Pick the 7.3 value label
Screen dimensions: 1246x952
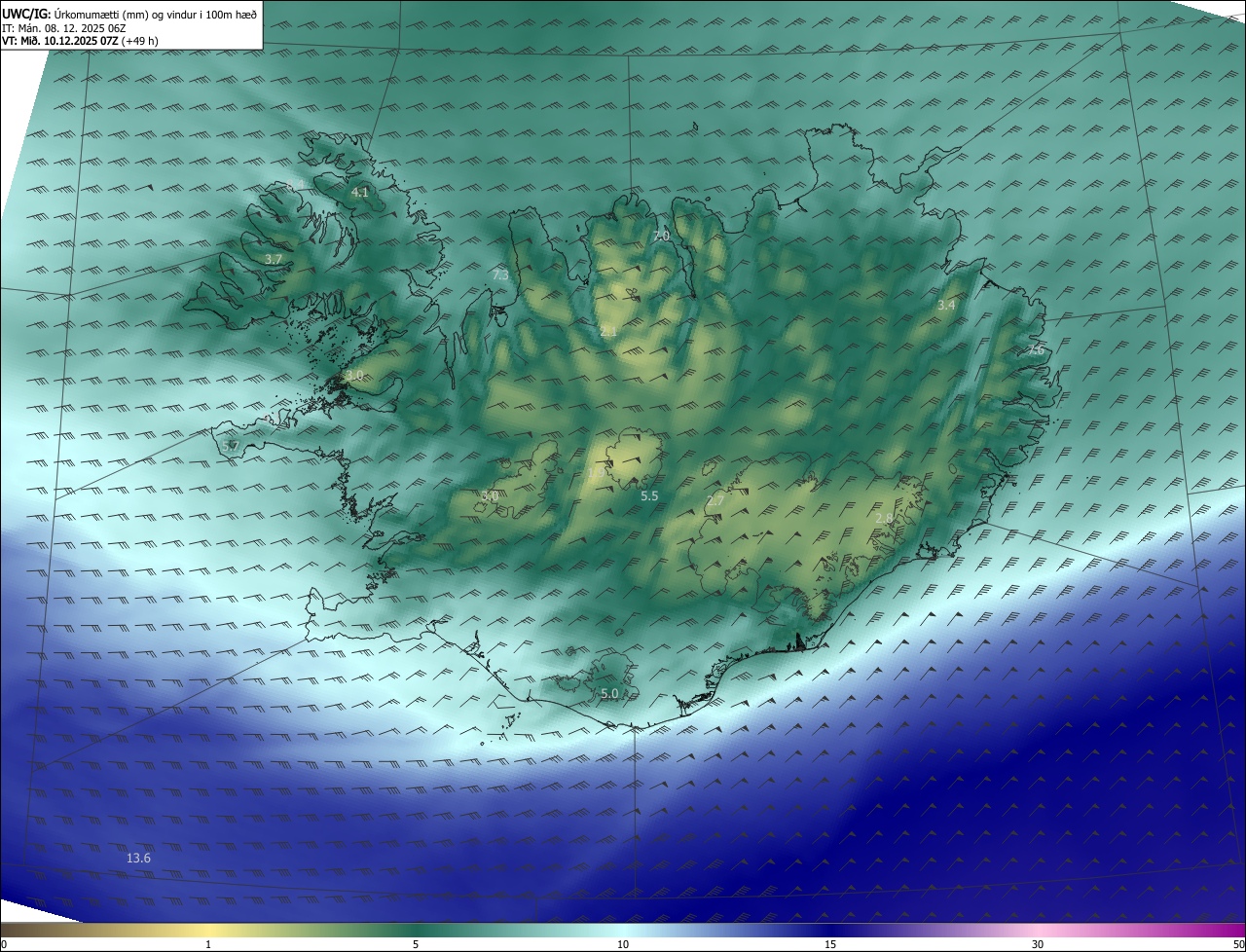point(500,275)
